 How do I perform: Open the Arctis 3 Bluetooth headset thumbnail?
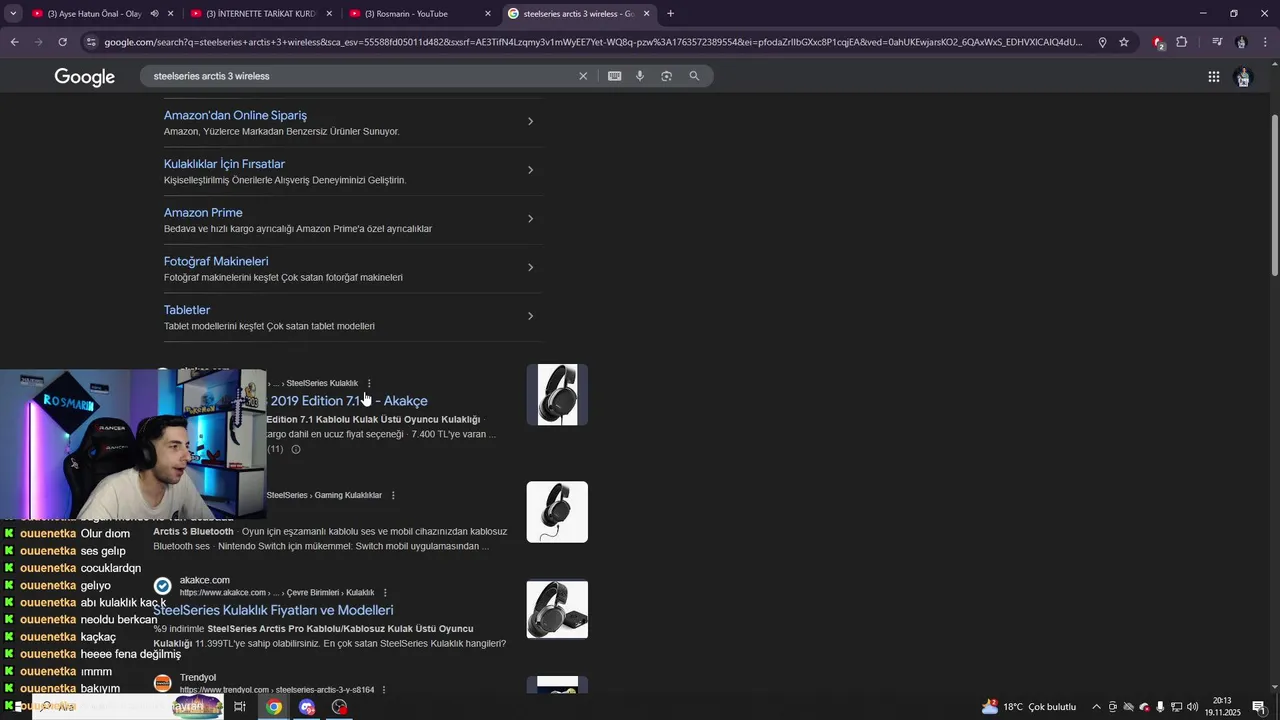coord(557,512)
